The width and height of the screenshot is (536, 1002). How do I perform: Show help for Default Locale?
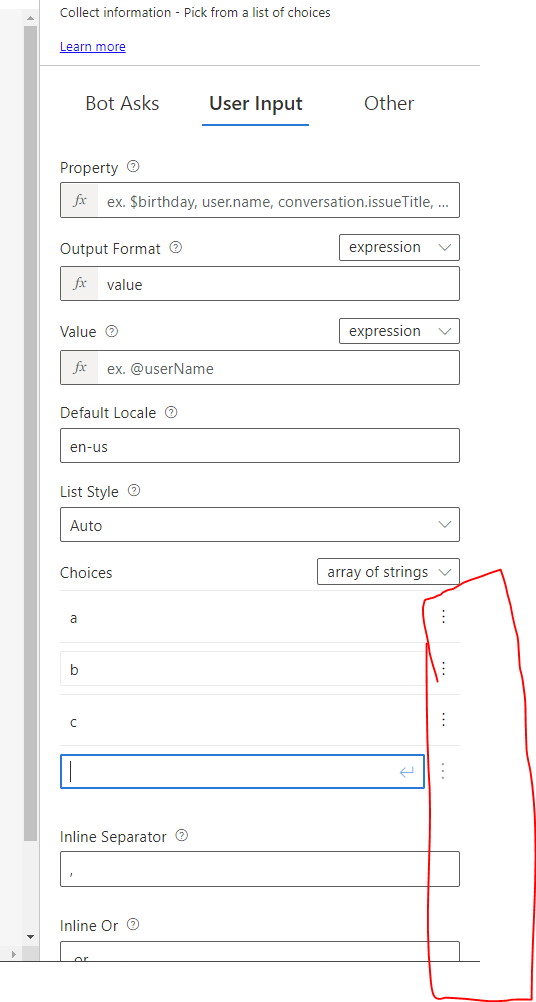(171, 412)
